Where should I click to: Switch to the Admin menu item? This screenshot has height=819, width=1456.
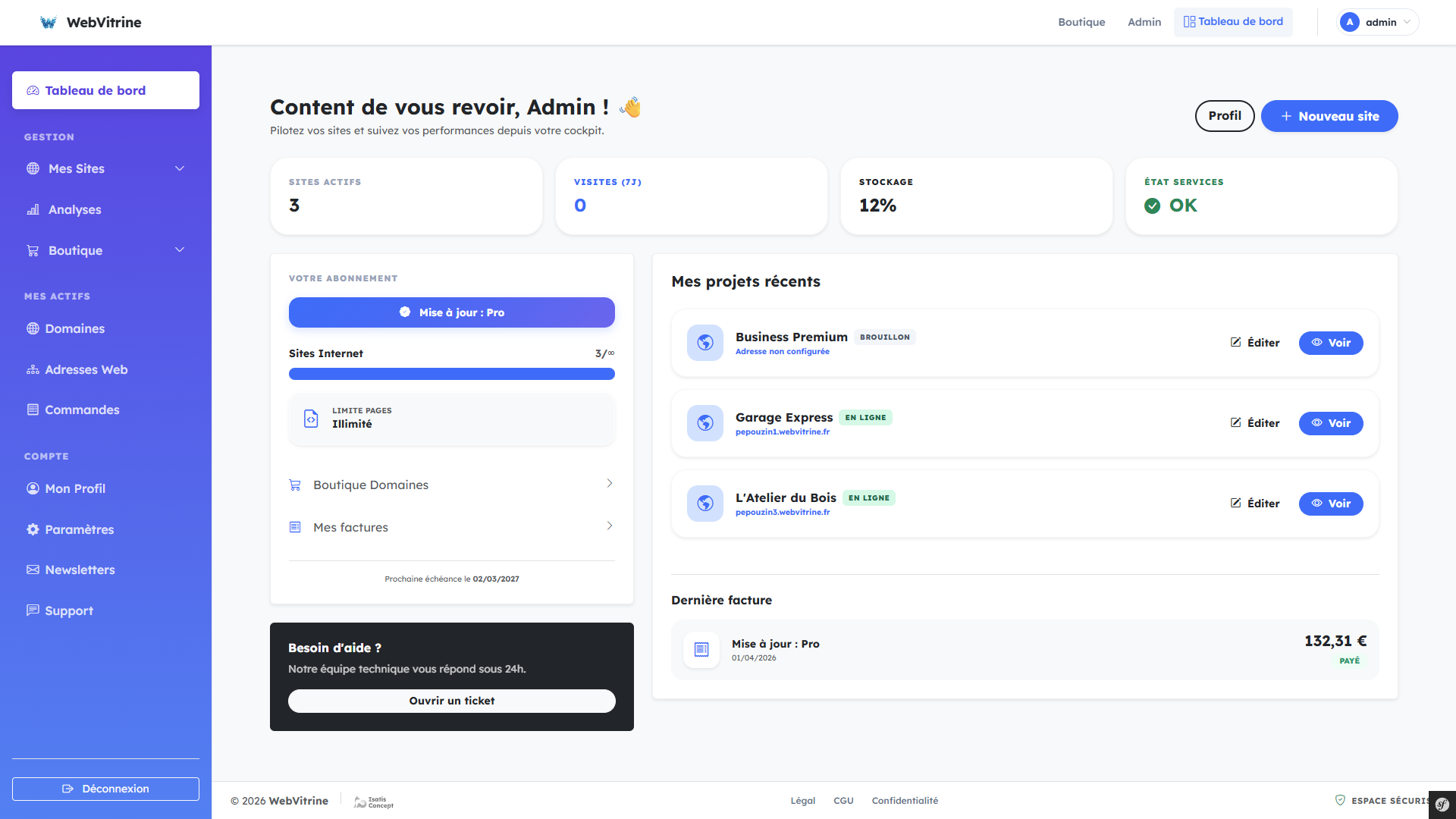point(1144,22)
